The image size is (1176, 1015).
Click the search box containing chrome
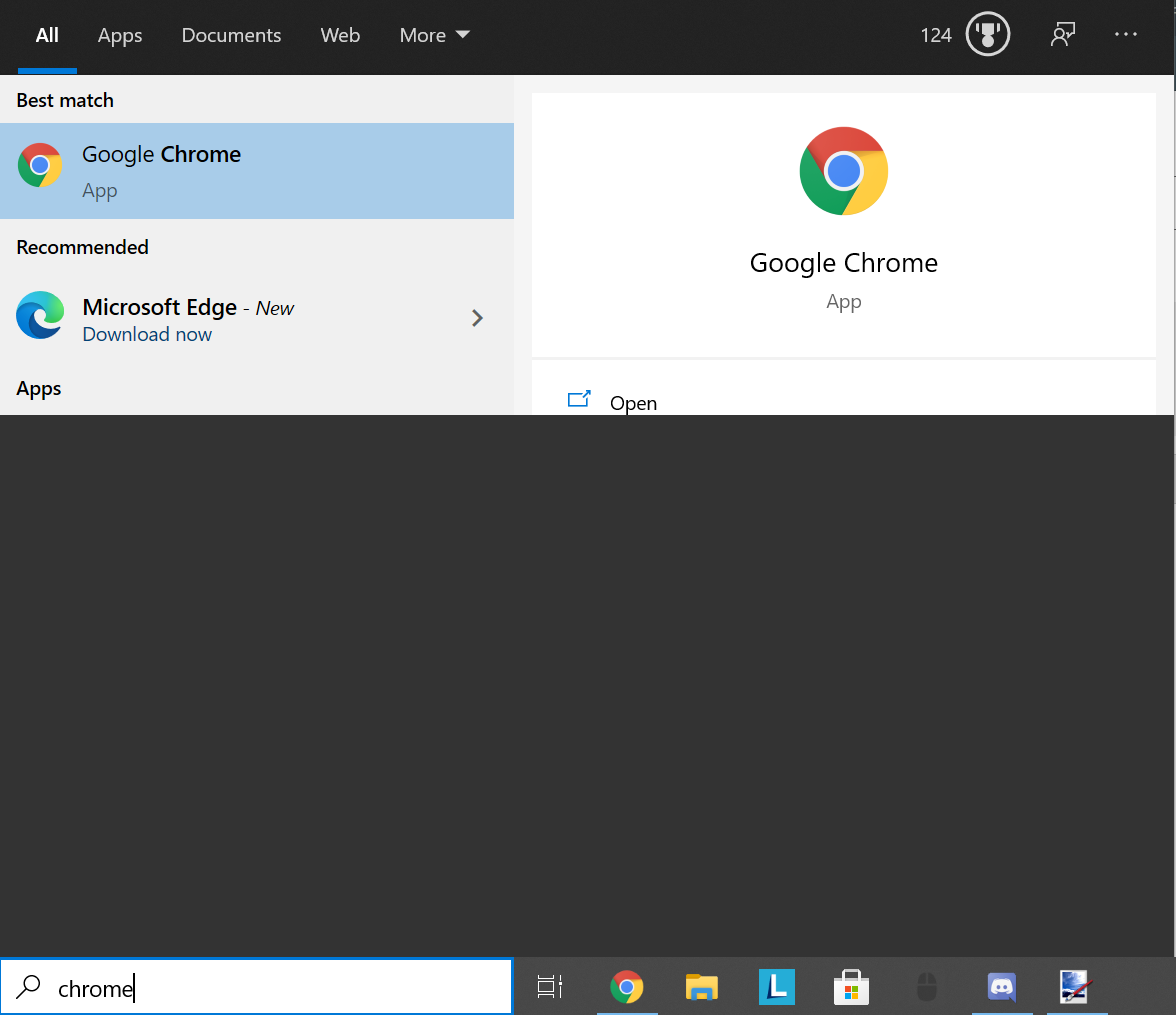click(x=256, y=987)
